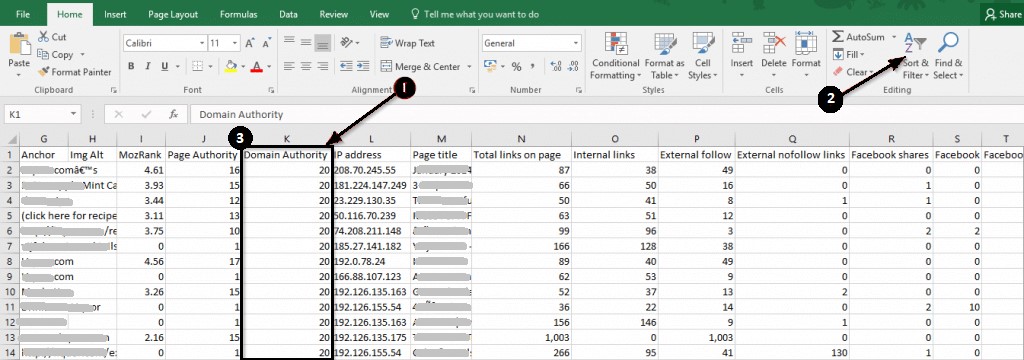Toggle Italic formatting
Viewport: 1024px width, 360px height.
pos(148,67)
